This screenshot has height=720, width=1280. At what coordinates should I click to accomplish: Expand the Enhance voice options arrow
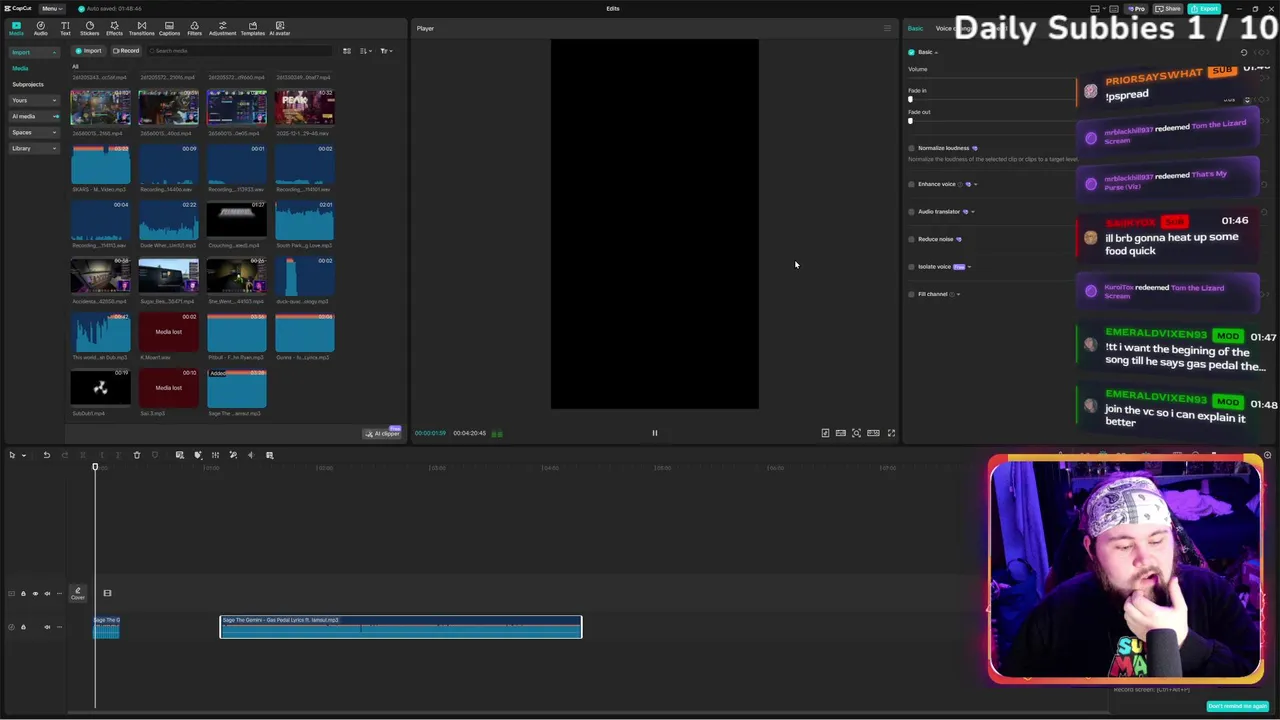tap(976, 184)
